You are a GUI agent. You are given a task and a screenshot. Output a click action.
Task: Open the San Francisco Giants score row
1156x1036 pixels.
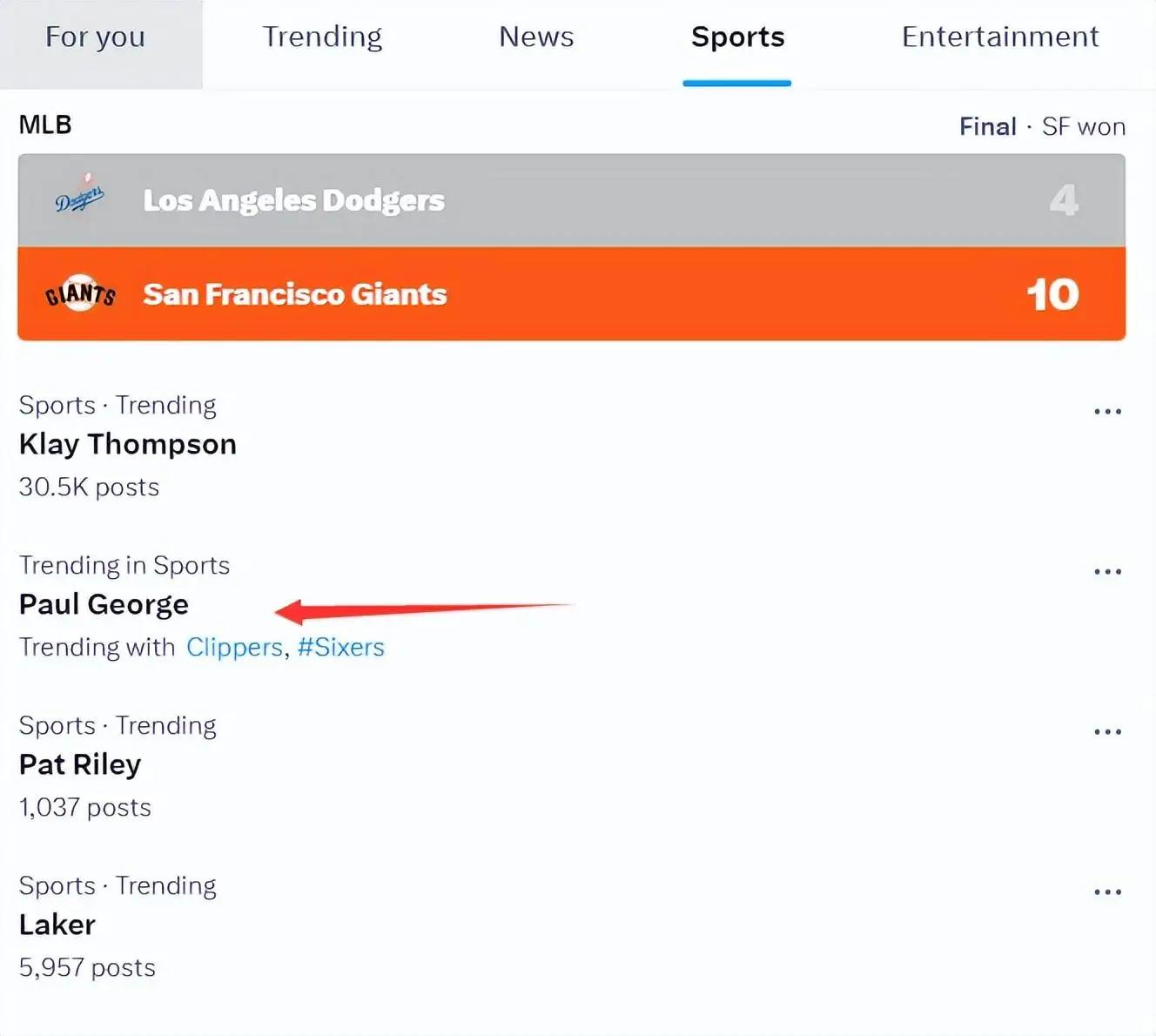[x=572, y=294]
